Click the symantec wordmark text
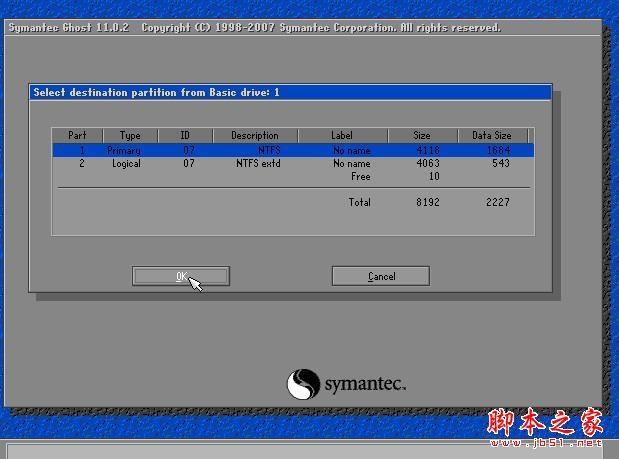The height and width of the screenshot is (459, 619). coord(365,384)
